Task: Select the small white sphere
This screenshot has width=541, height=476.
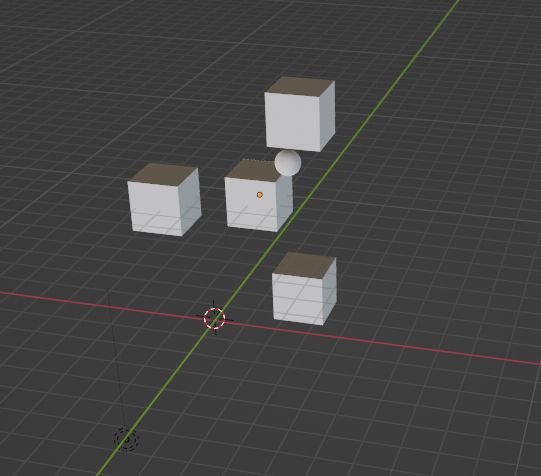Action: point(288,162)
